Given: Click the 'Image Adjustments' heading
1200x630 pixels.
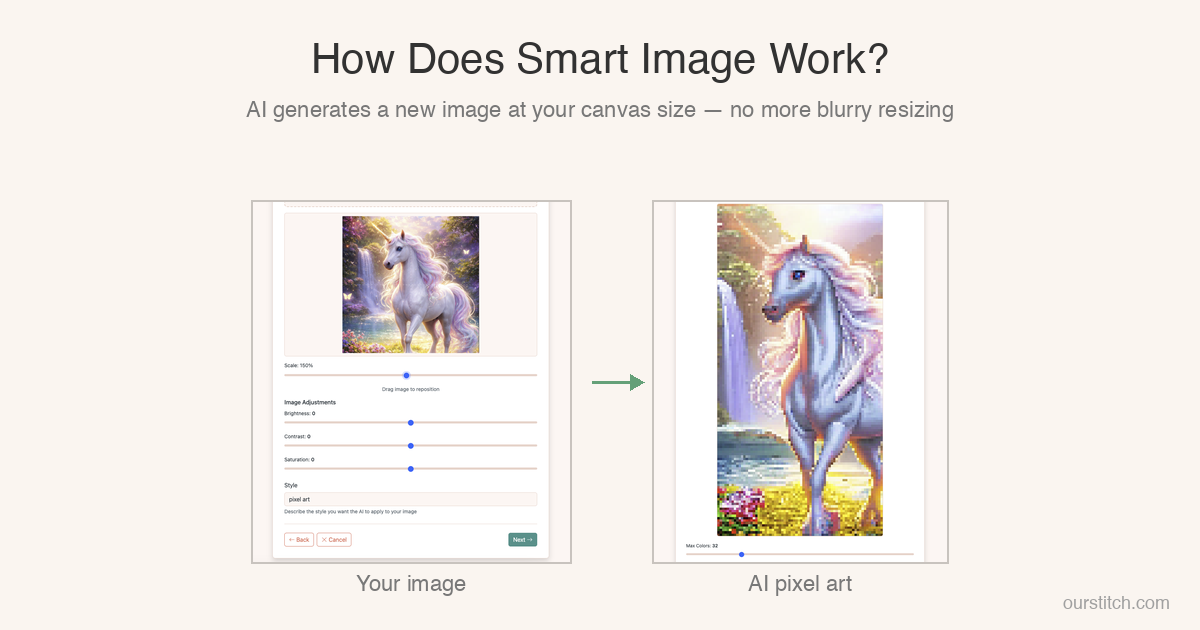Looking at the screenshot, I should click(310, 402).
